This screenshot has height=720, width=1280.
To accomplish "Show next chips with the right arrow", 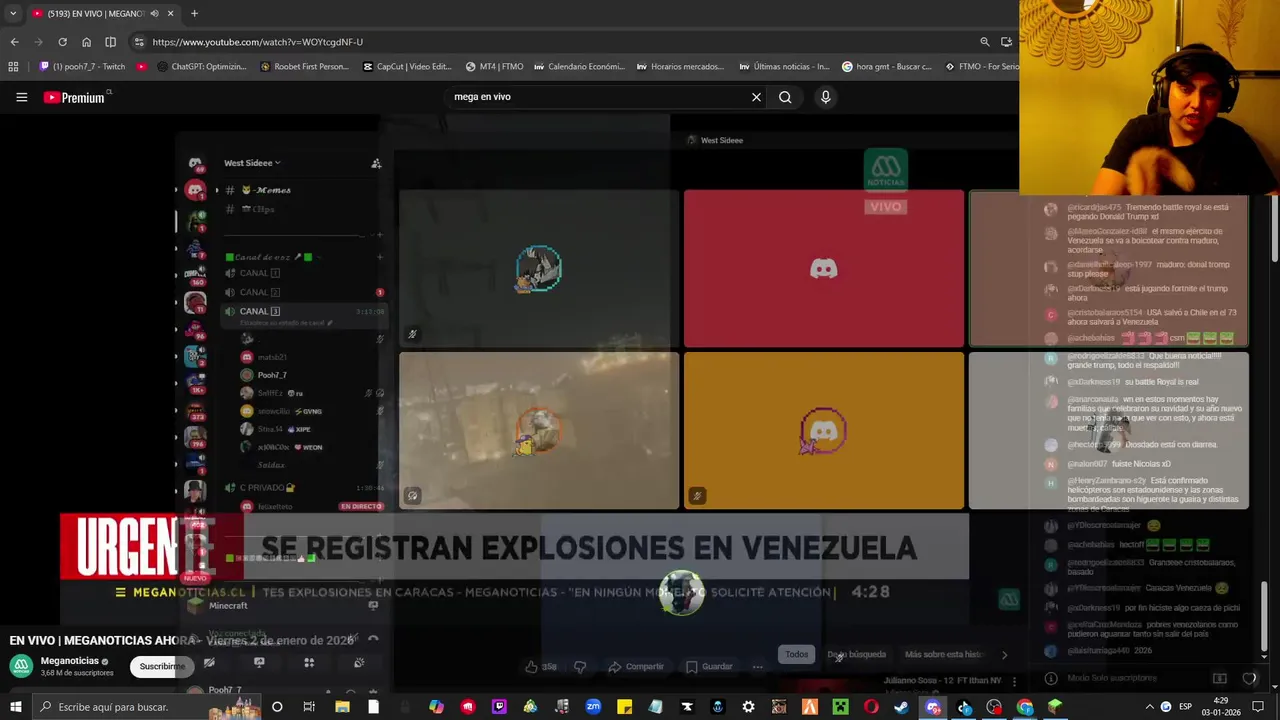I will [x=1004, y=654].
